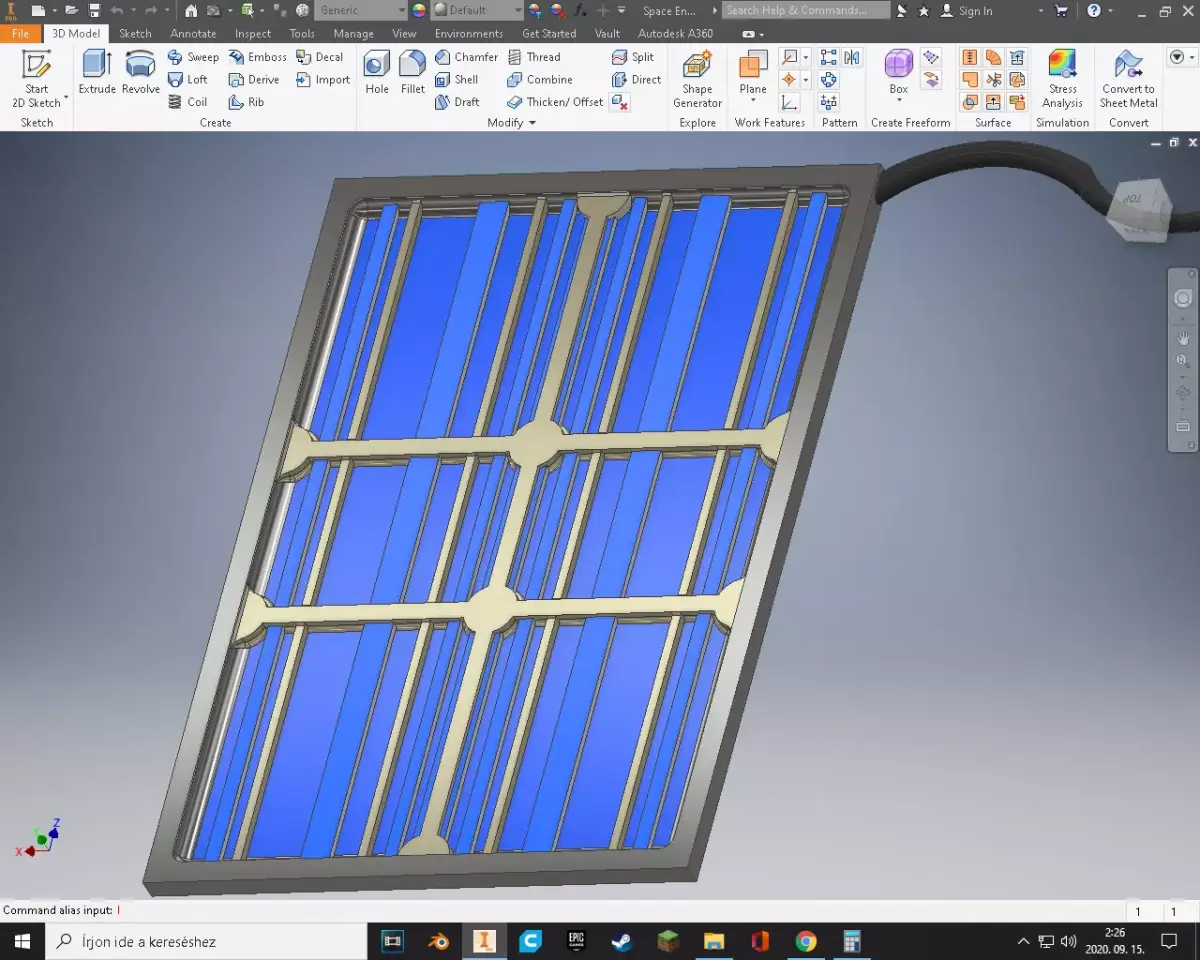The image size is (1200, 960).
Task: Open Google Chrome from the taskbar
Action: tap(806, 941)
